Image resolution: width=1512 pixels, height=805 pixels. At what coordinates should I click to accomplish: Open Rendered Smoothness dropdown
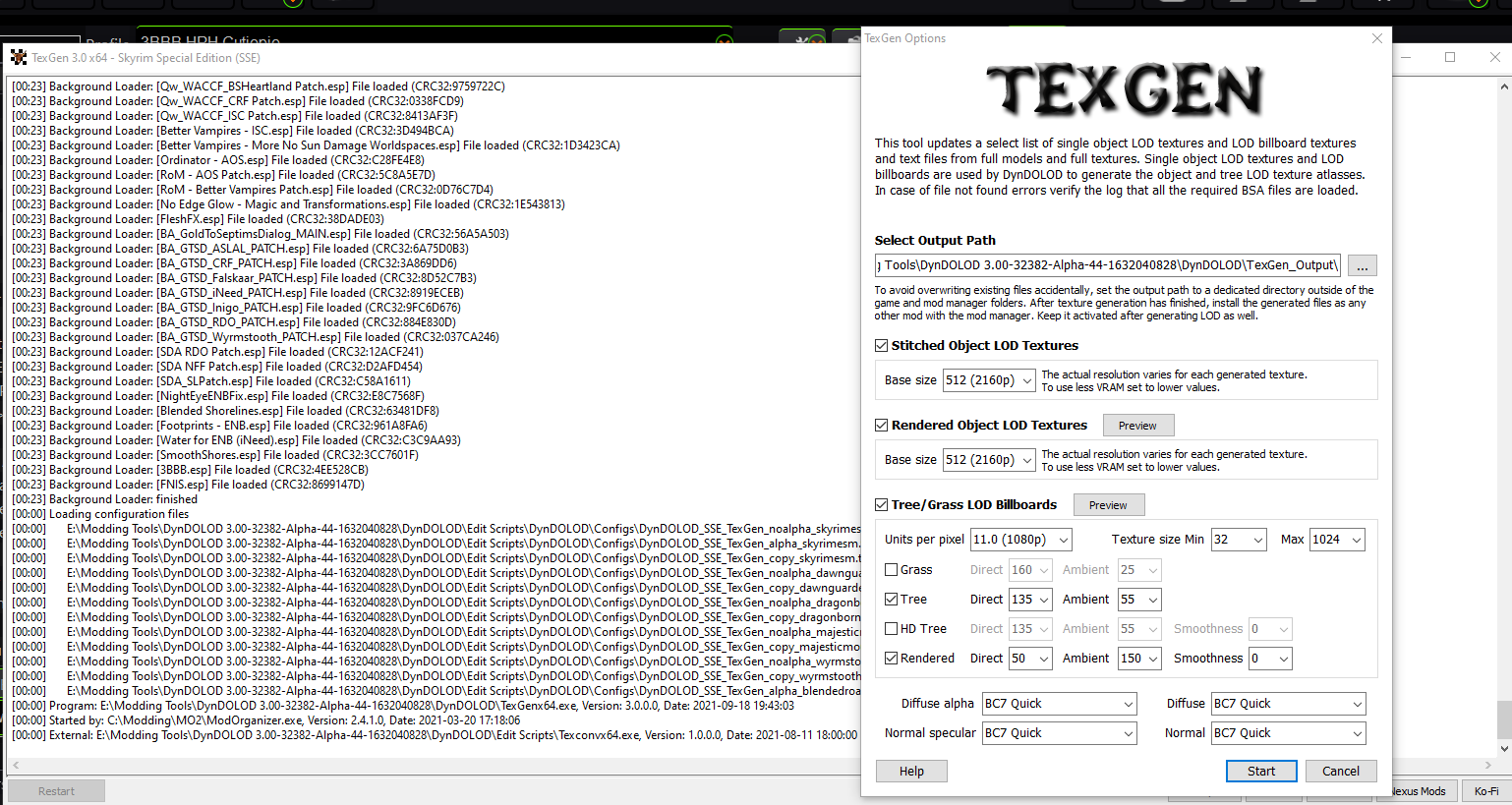[x=1270, y=659]
